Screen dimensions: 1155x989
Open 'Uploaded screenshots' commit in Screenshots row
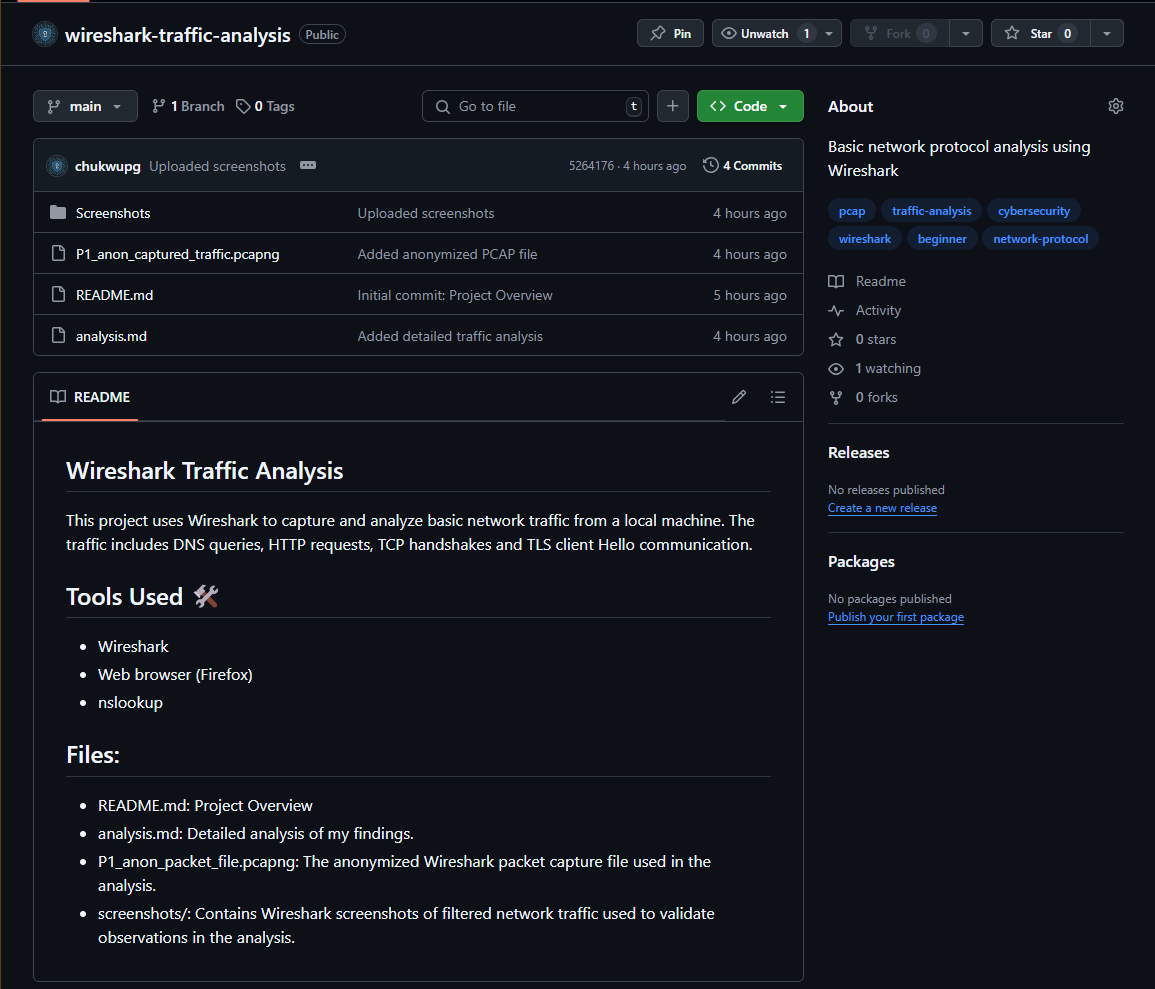click(x=426, y=213)
